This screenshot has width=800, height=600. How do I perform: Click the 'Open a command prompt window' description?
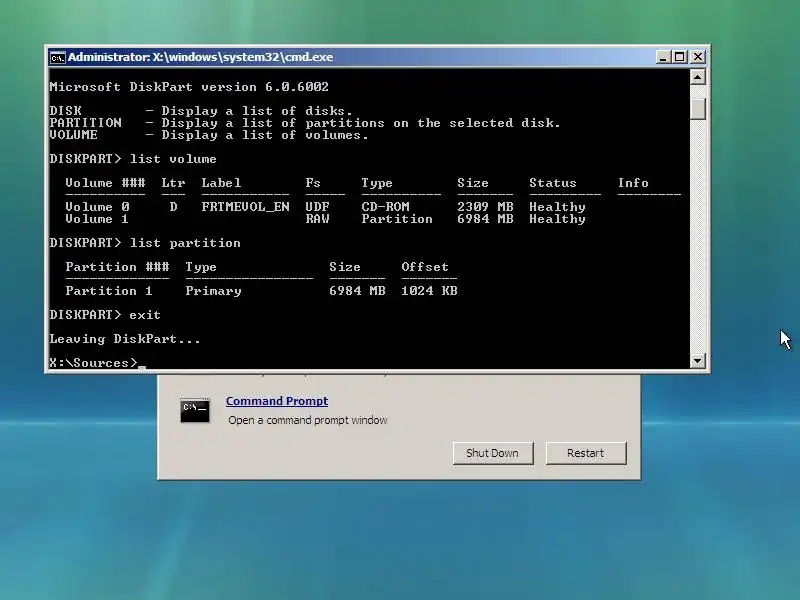tap(308, 420)
